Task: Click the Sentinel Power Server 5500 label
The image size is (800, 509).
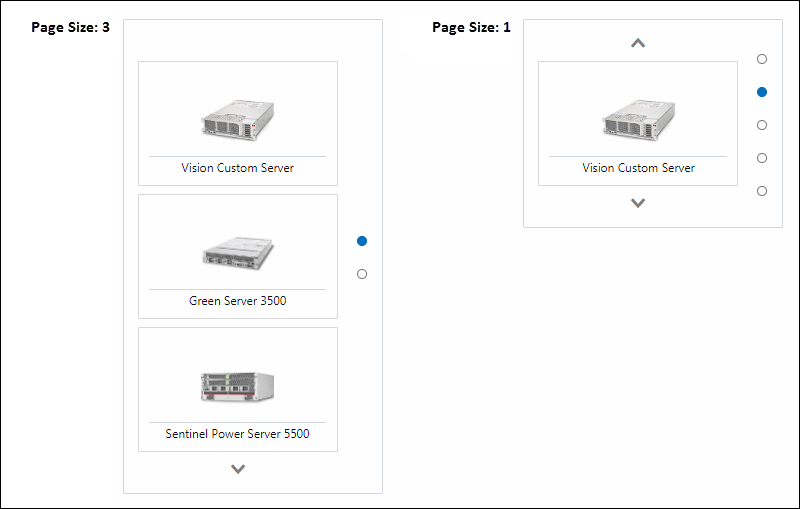Action: coord(238,434)
